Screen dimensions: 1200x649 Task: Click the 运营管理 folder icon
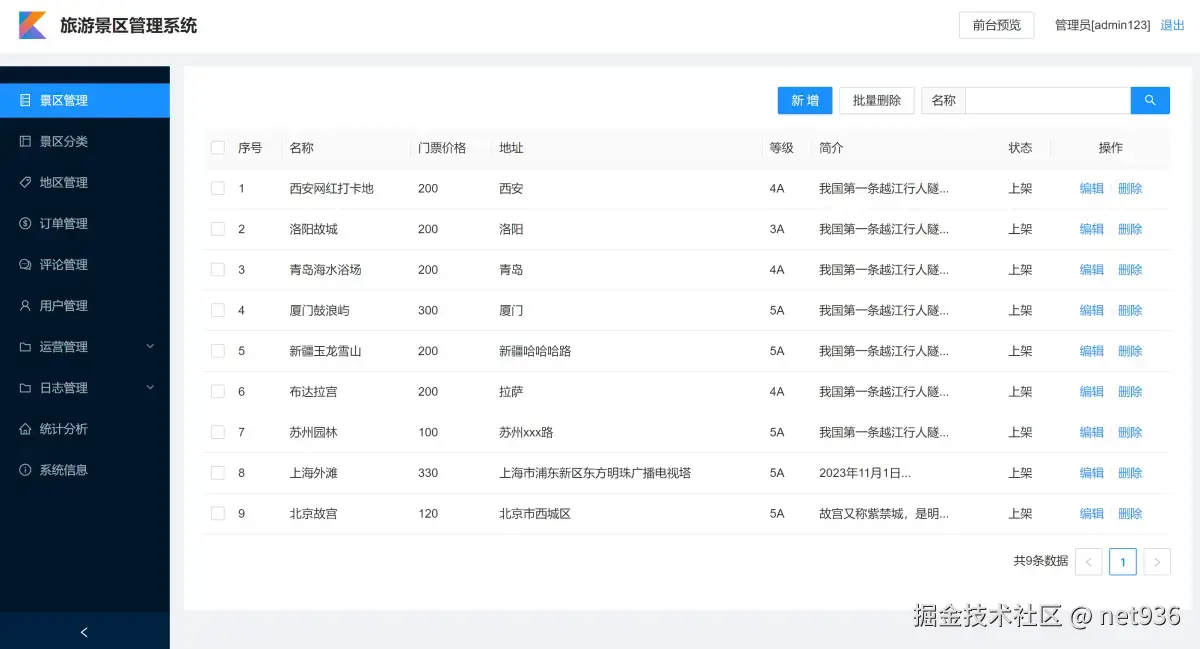25,346
